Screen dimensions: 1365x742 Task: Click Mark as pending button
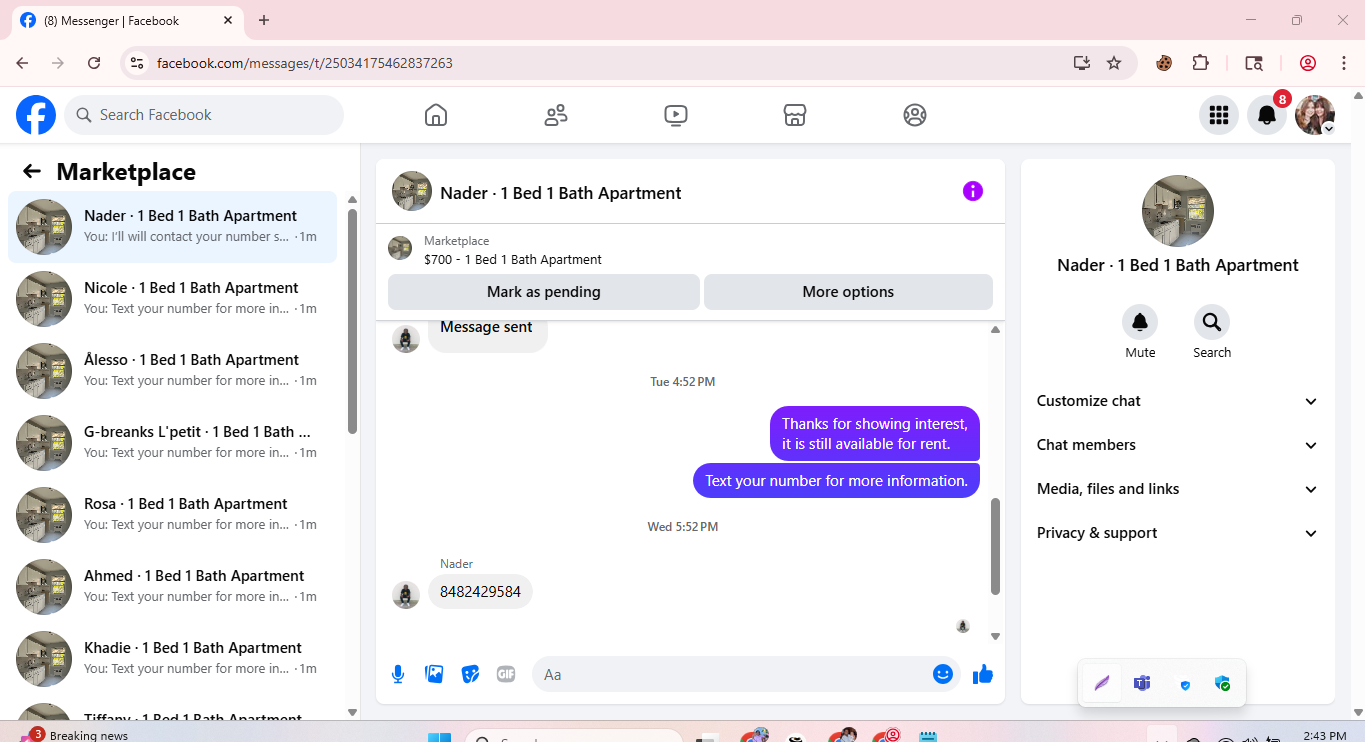(x=544, y=292)
